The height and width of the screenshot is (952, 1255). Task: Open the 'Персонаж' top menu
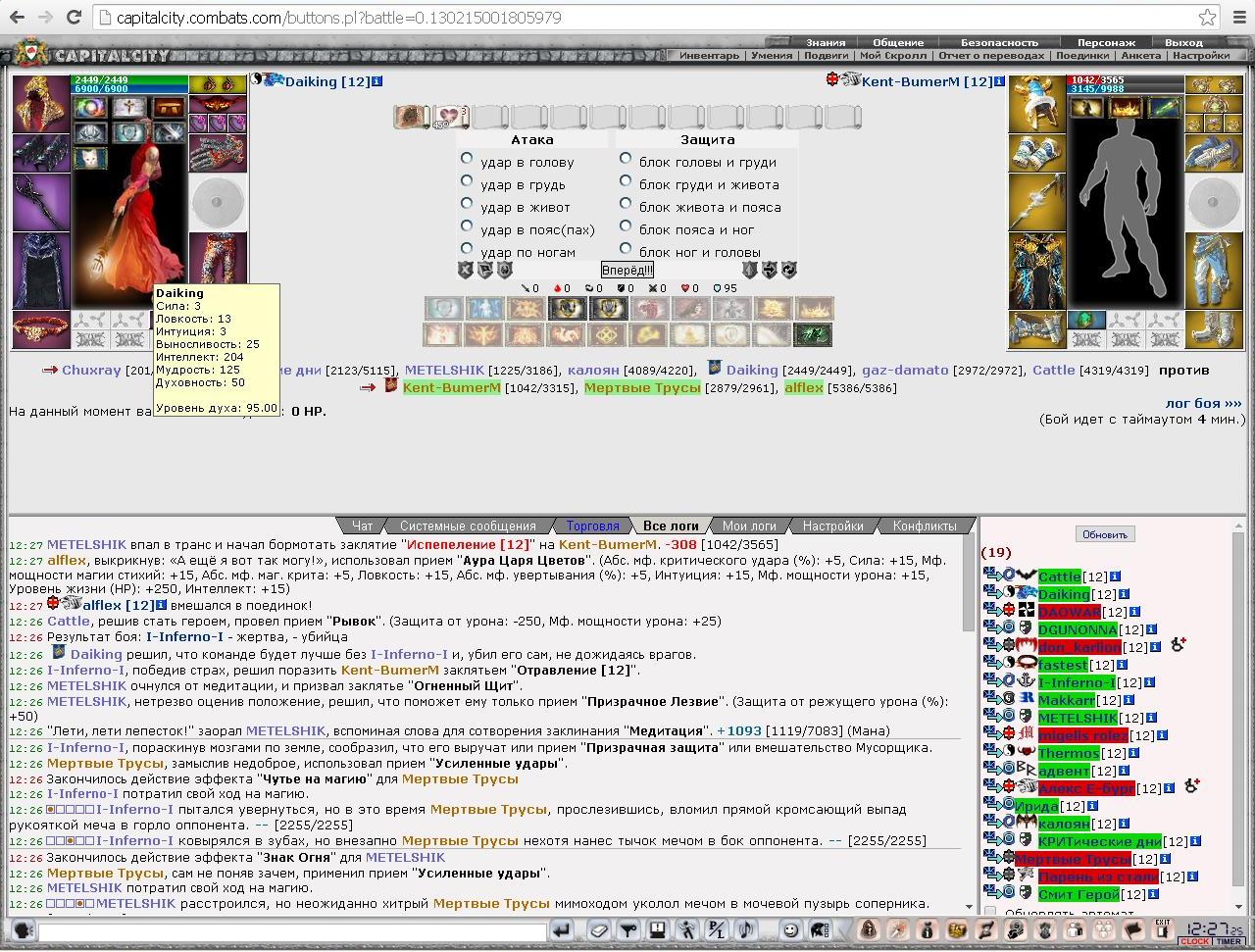(x=1106, y=42)
